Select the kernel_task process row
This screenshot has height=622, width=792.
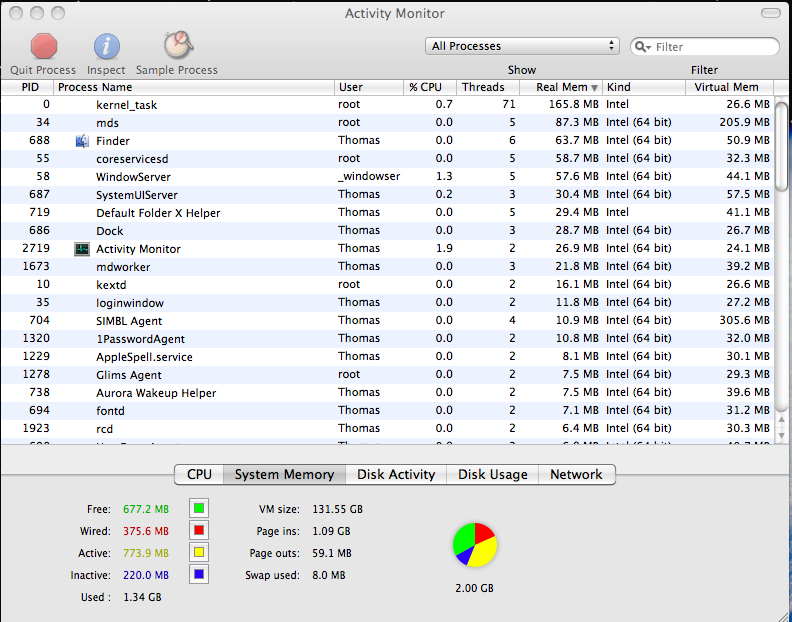[x=387, y=105]
